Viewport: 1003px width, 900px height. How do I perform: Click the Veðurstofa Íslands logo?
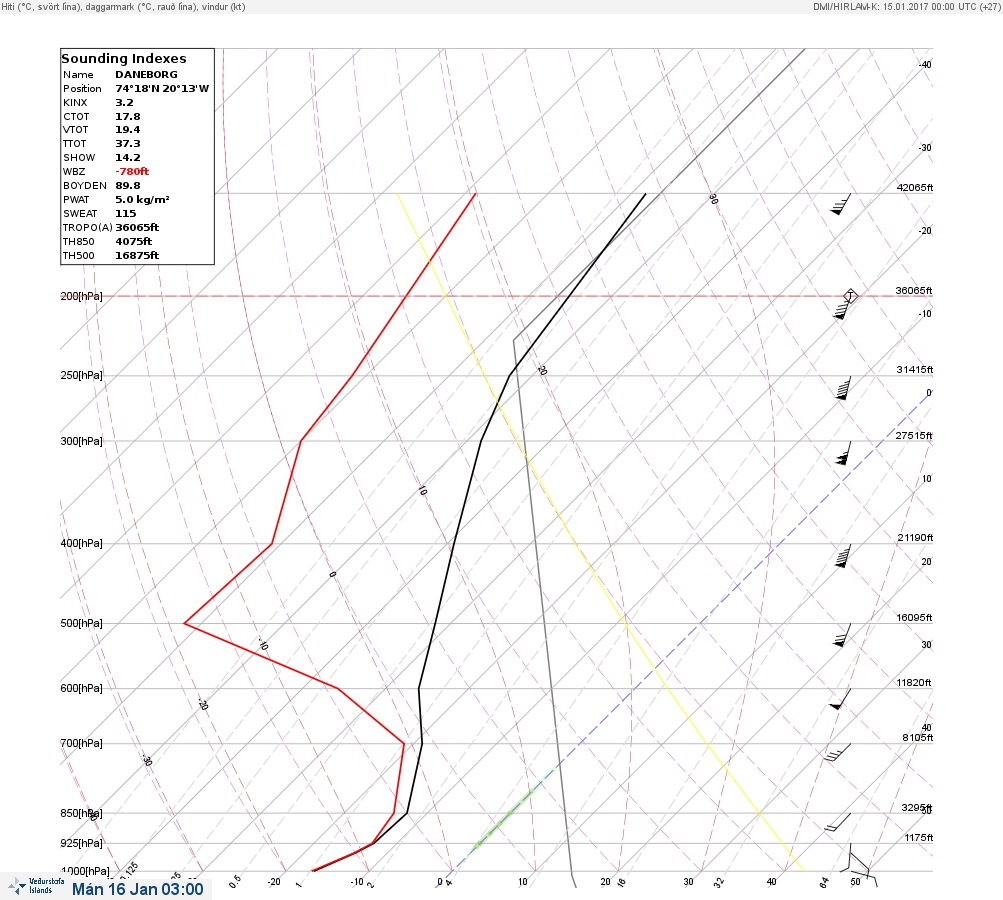click(36, 886)
